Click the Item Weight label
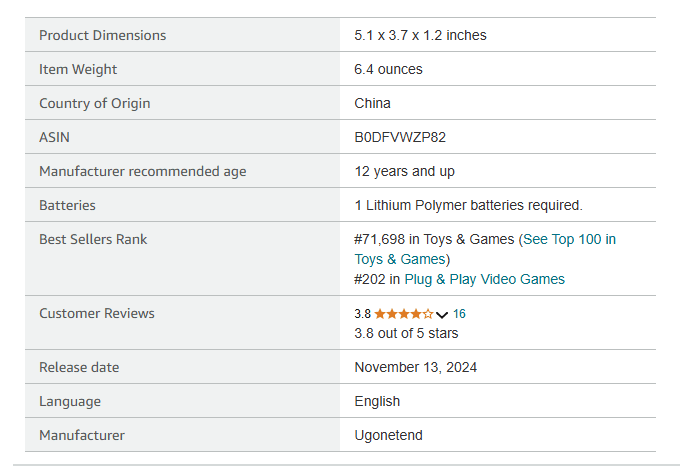The image size is (680, 474). tap(78, 69)
